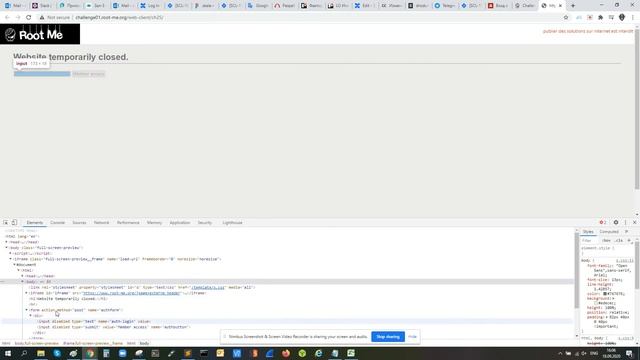Open Windows taskbar search
The height and width of the screenshot is (360, 640).
[24, 353]
